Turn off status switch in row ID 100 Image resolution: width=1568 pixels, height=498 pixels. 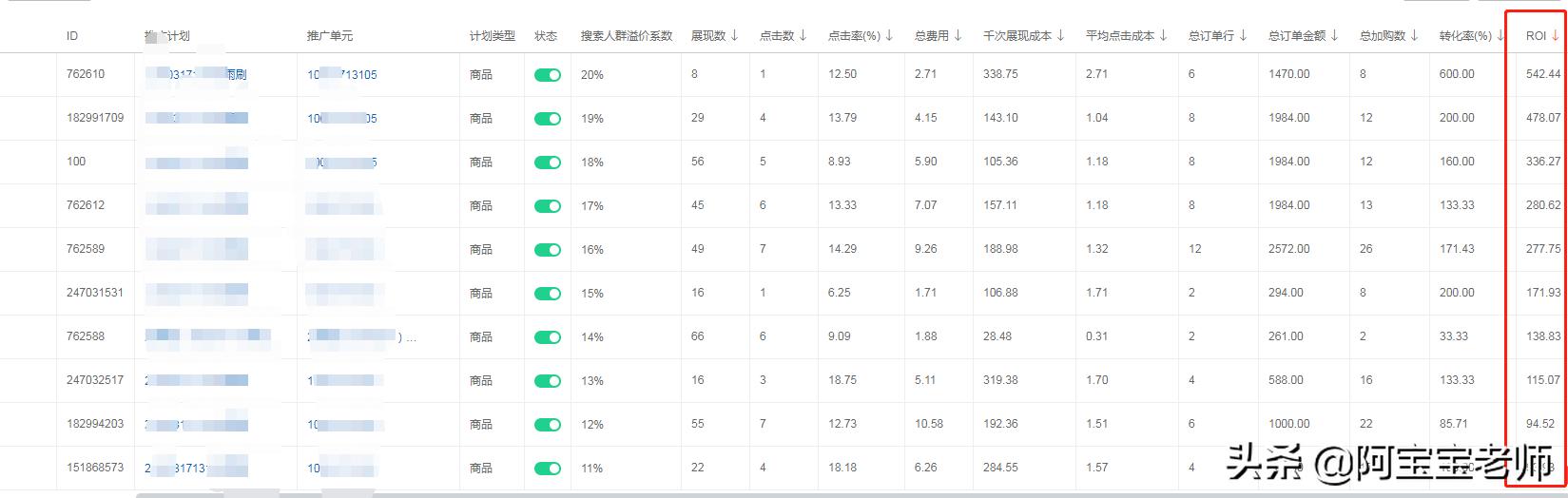(x=548, y=163)
